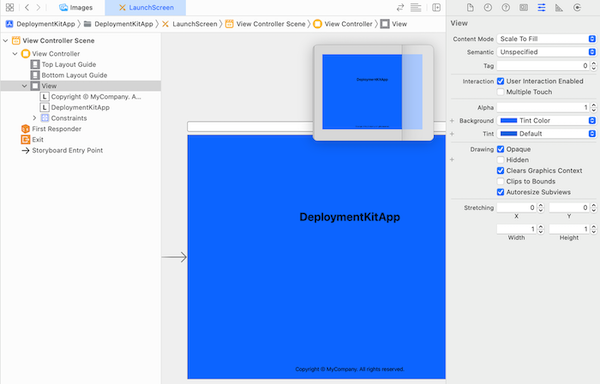Click the add editor split icon
The width and height of the screenshot is (600, 384).
tap(436, 7)
